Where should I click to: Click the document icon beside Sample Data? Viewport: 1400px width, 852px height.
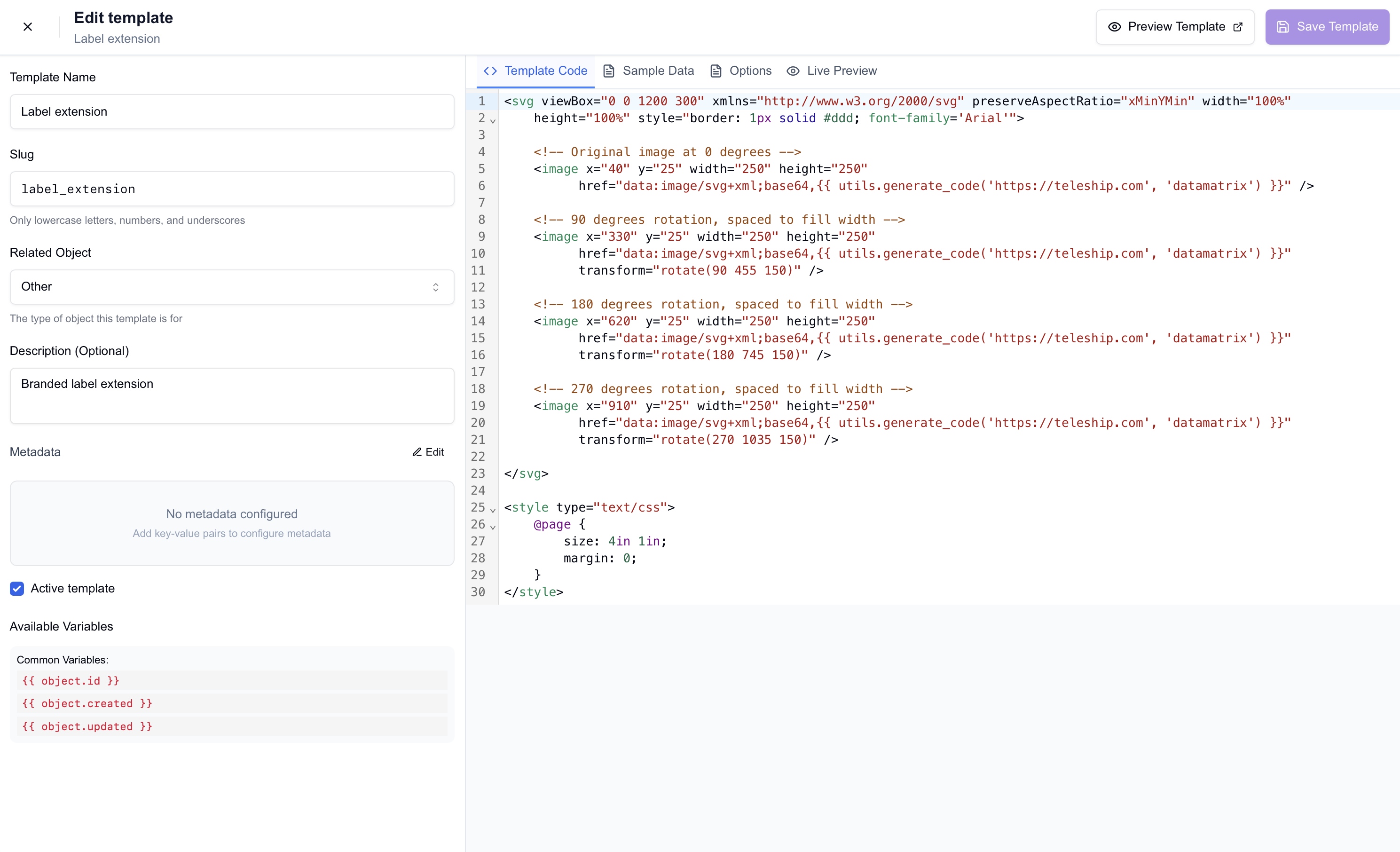pyautogui.click(x=608, y=71)
